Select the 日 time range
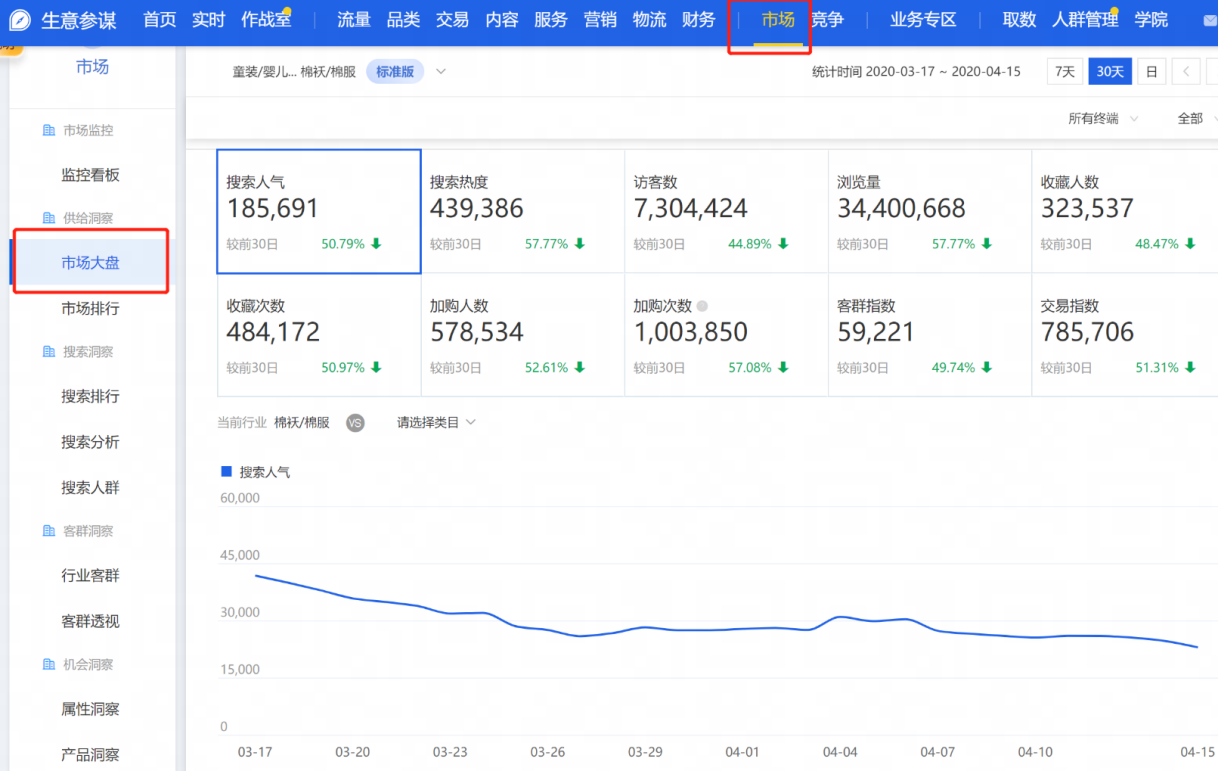The width and height of the screenshot is (1218, 771). pyautogui.click(x=1151, y=72)
